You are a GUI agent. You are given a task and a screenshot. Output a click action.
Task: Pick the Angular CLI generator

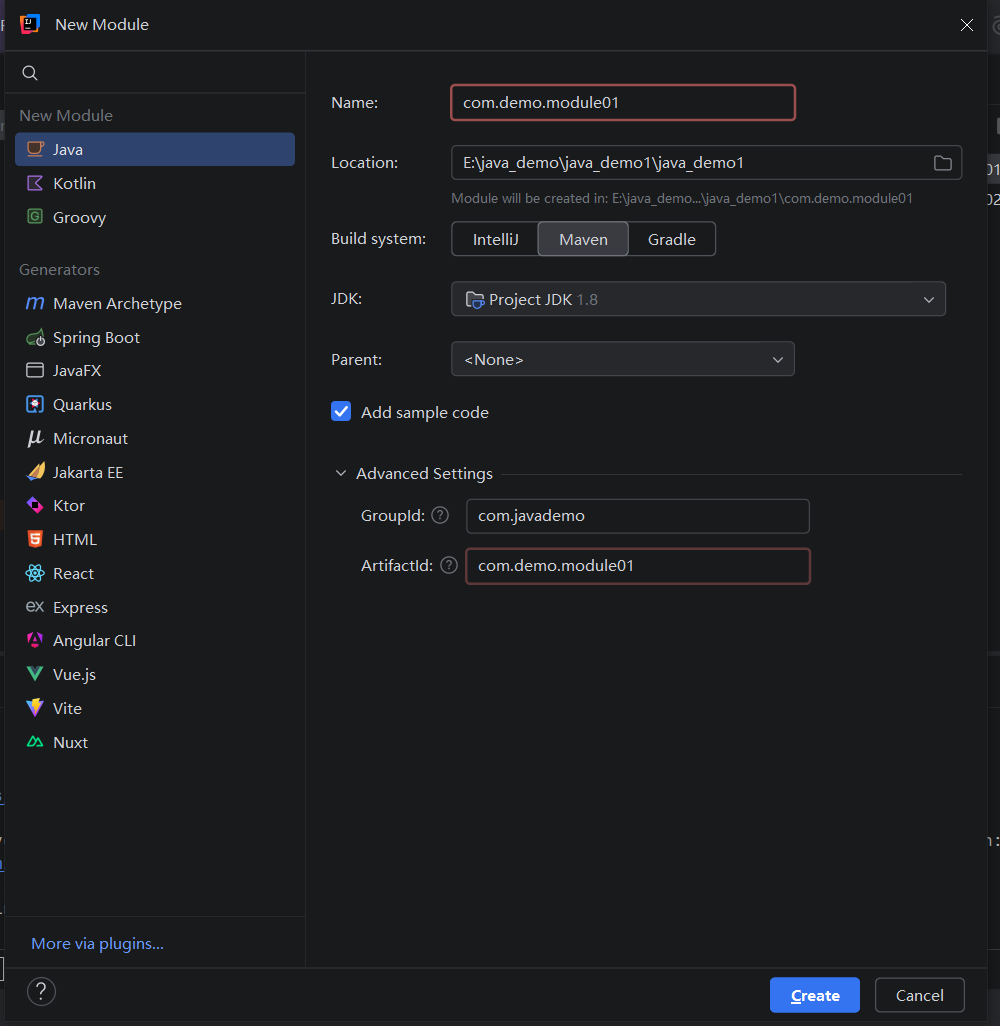[94, 641]
